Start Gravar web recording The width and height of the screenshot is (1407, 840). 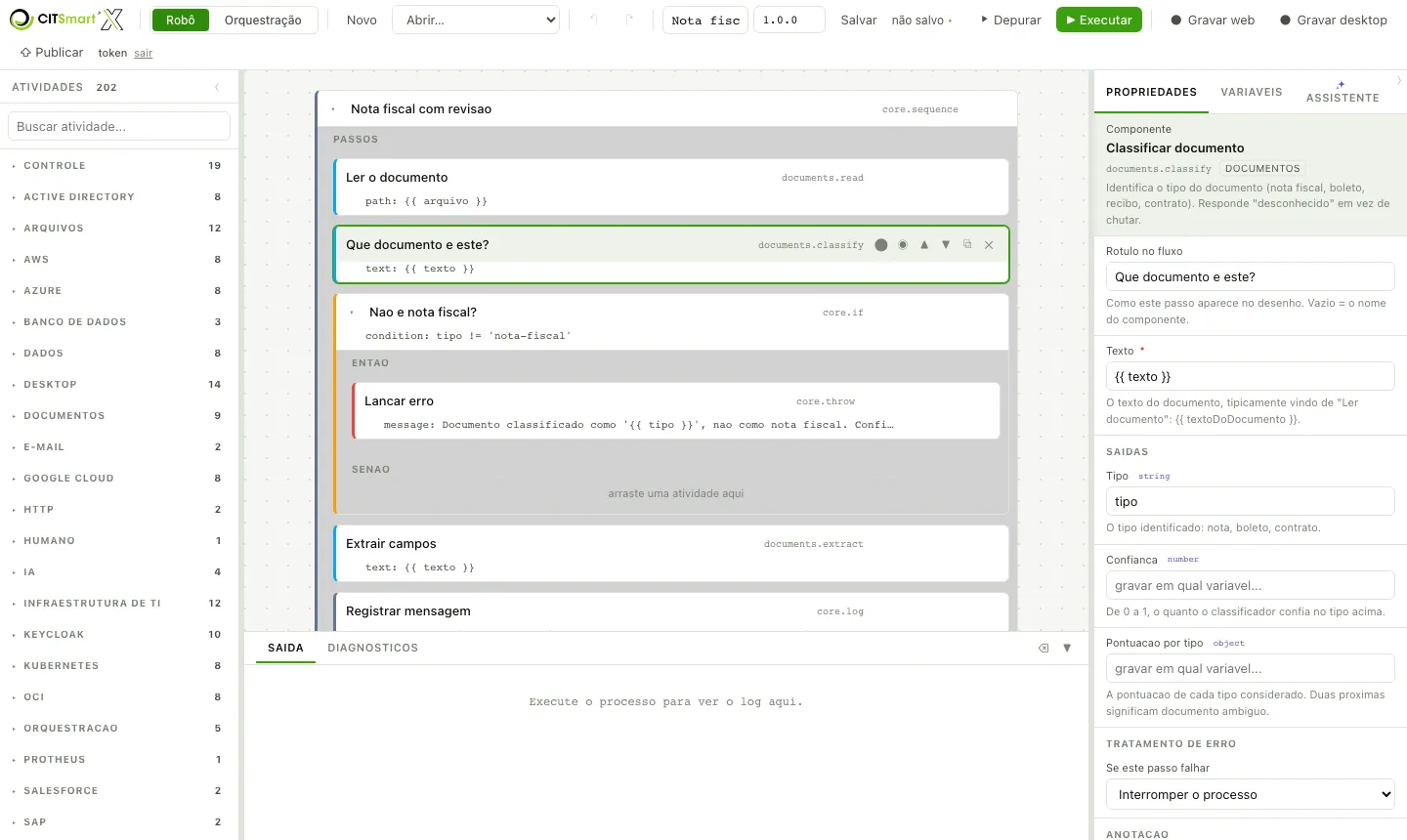pyautogui.click(x=1213, y=20)
